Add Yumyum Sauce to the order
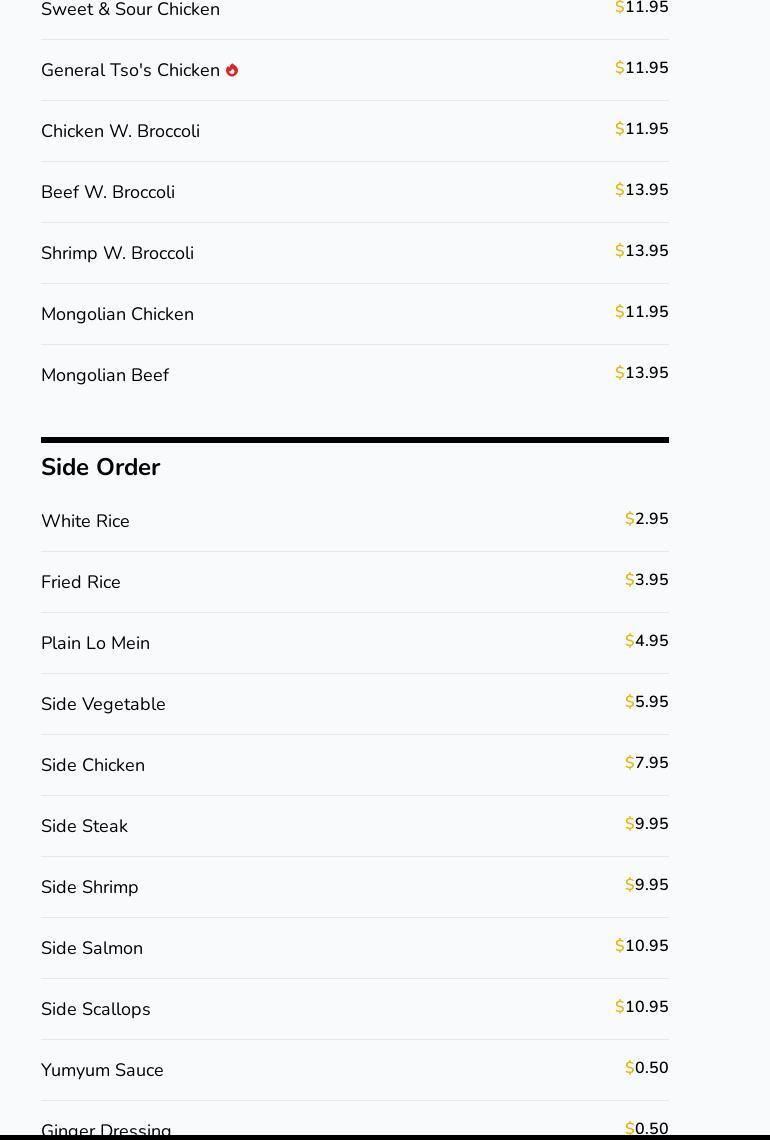Image resolution: width=770 pixels, height=1140 pixels. (x=355, y=1070)
